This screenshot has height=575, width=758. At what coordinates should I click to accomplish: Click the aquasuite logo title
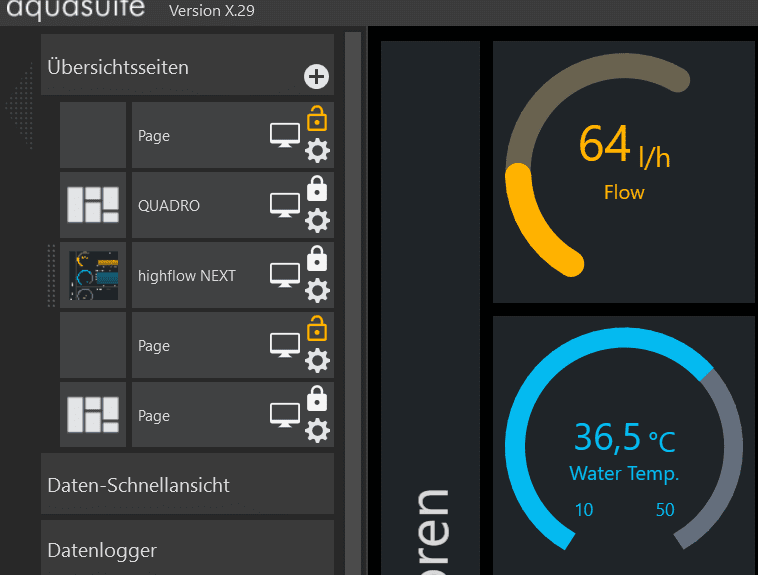[x=75, y=9]
